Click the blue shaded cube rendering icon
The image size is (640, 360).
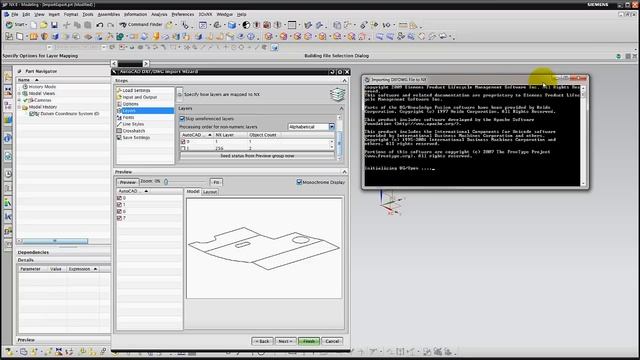[x=232, y=25]
